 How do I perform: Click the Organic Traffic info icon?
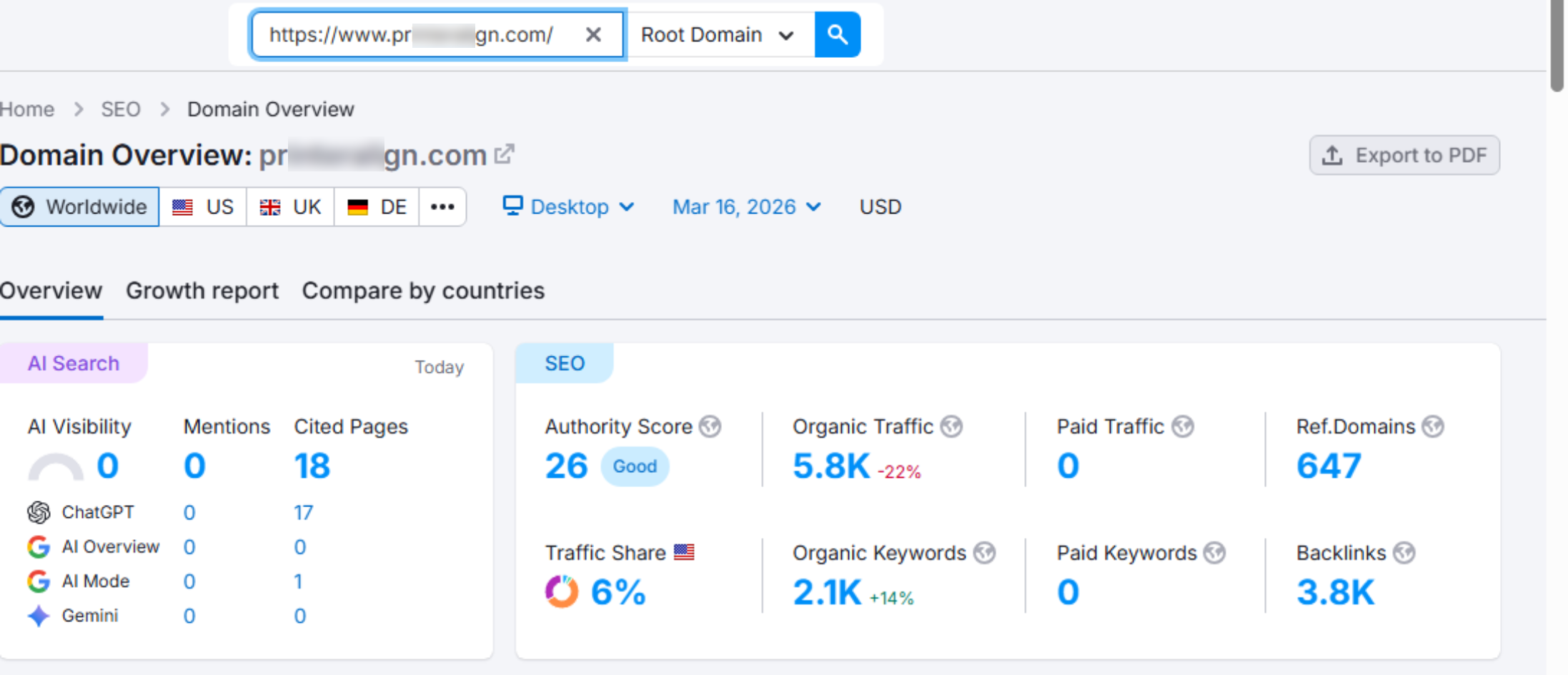click(x=951, y=426)
